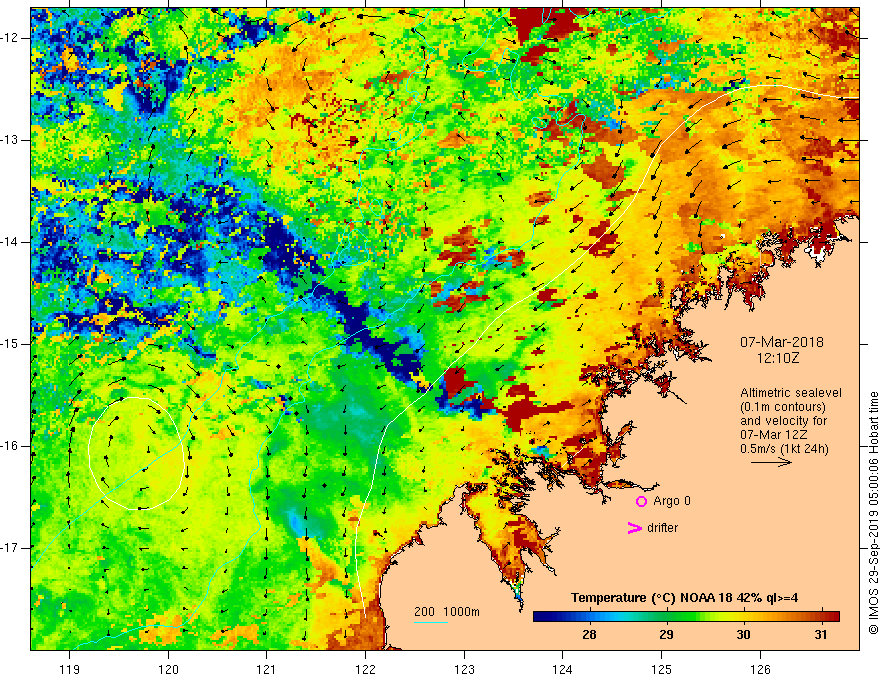
Task: Click the color bar tick label 31
Action: point(821,635)
